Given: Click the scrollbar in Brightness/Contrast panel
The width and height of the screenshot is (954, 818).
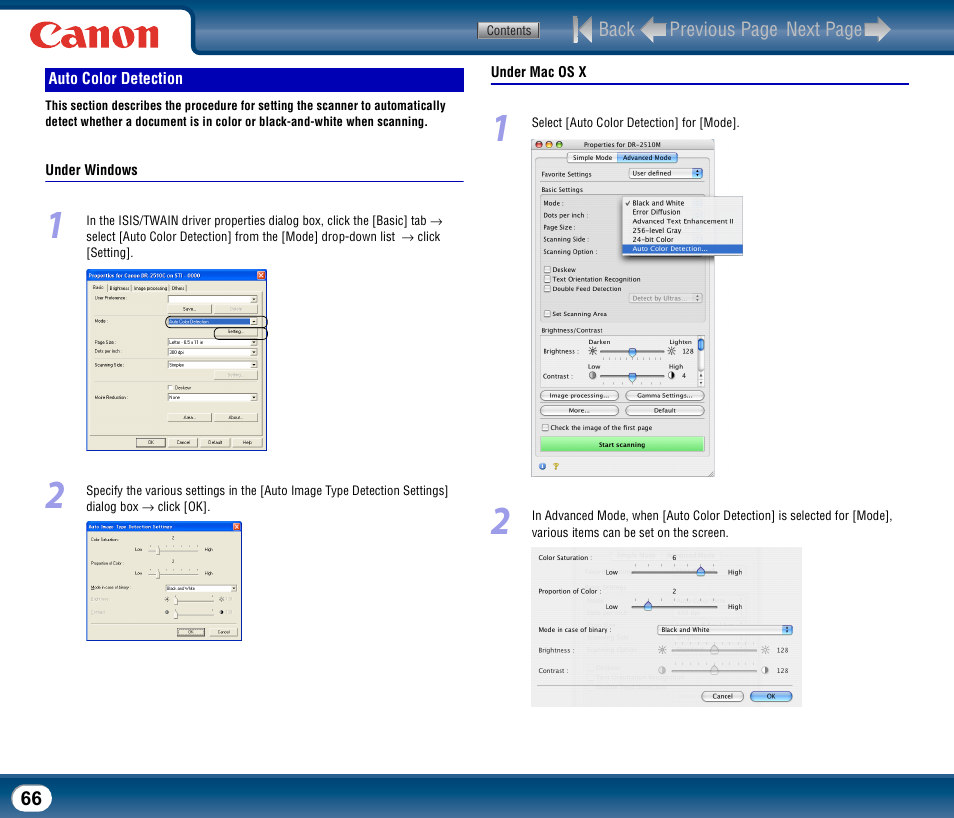Looking at the screenshot, I should [701, 361].
